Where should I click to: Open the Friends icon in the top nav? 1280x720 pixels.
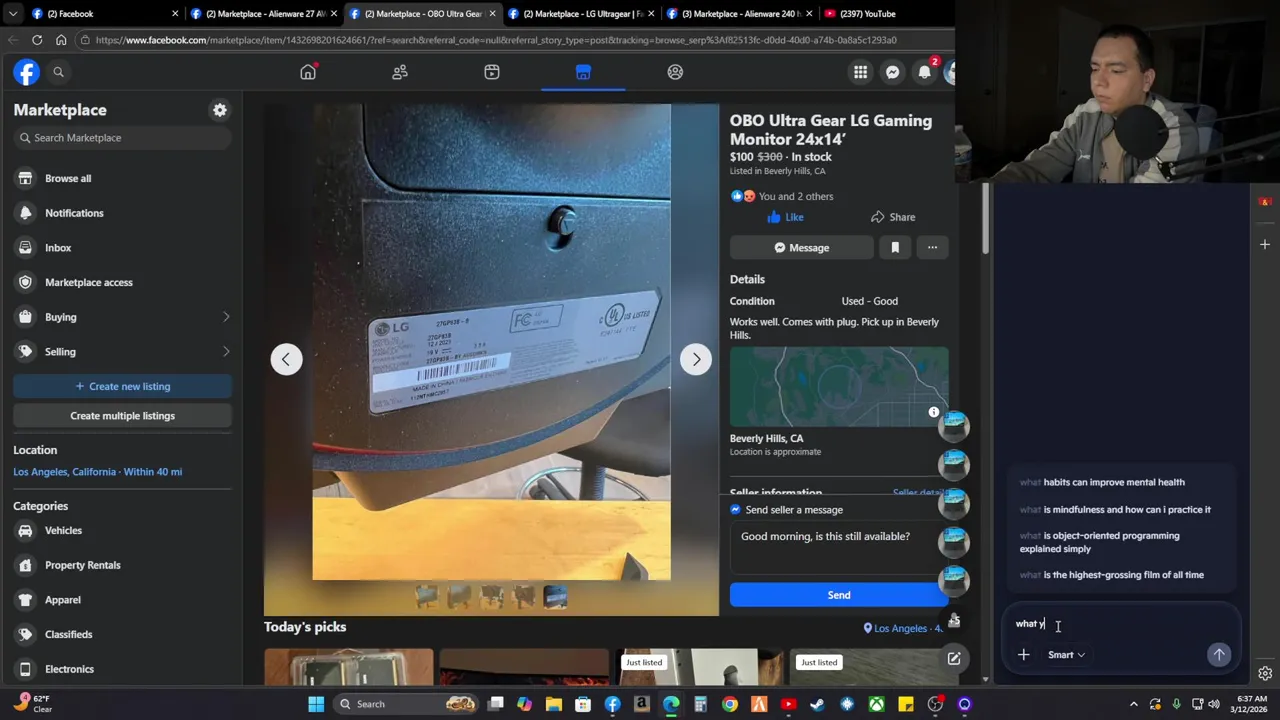[x=400, y=72]
